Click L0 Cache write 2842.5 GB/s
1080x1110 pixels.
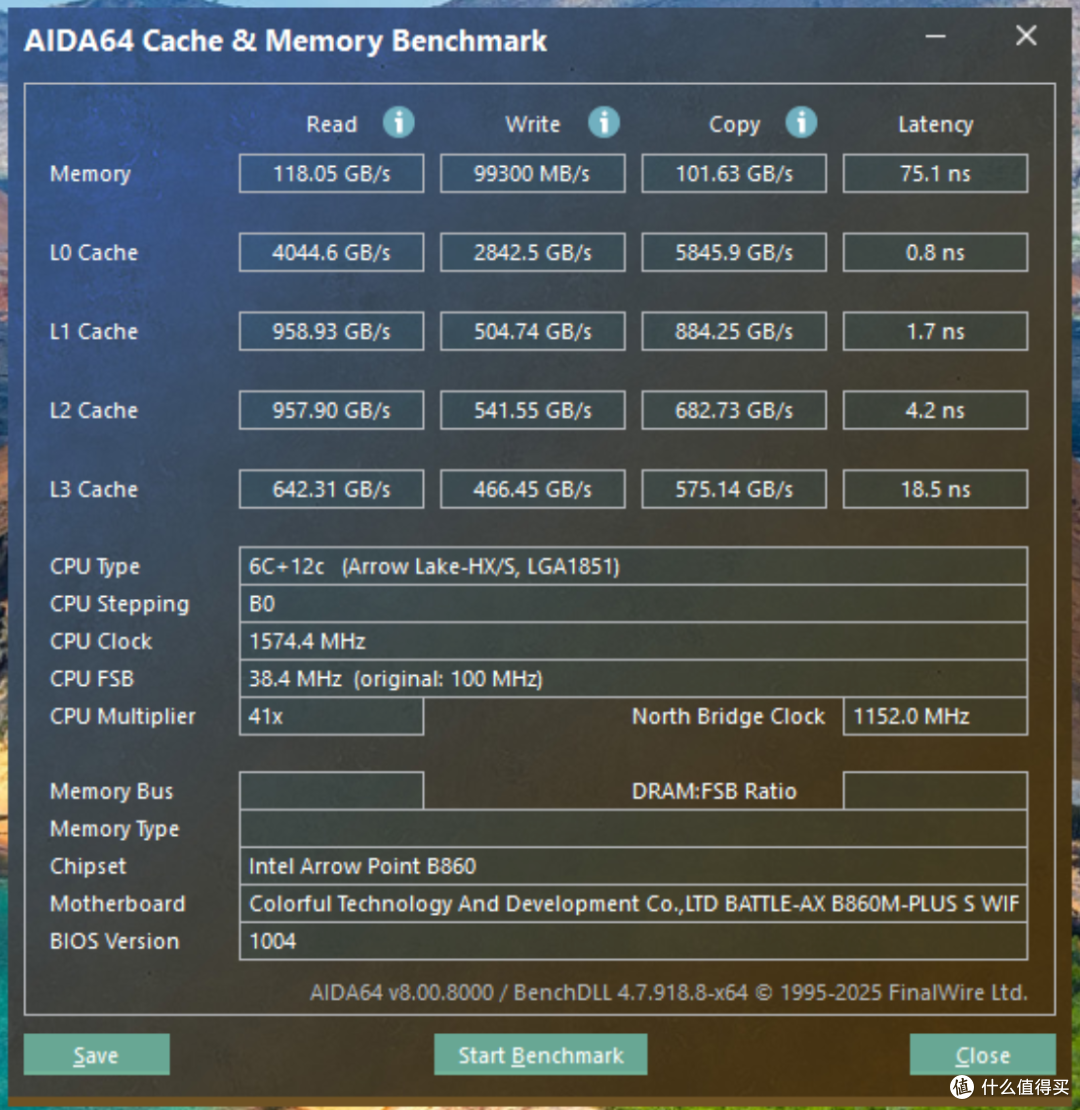532,252
